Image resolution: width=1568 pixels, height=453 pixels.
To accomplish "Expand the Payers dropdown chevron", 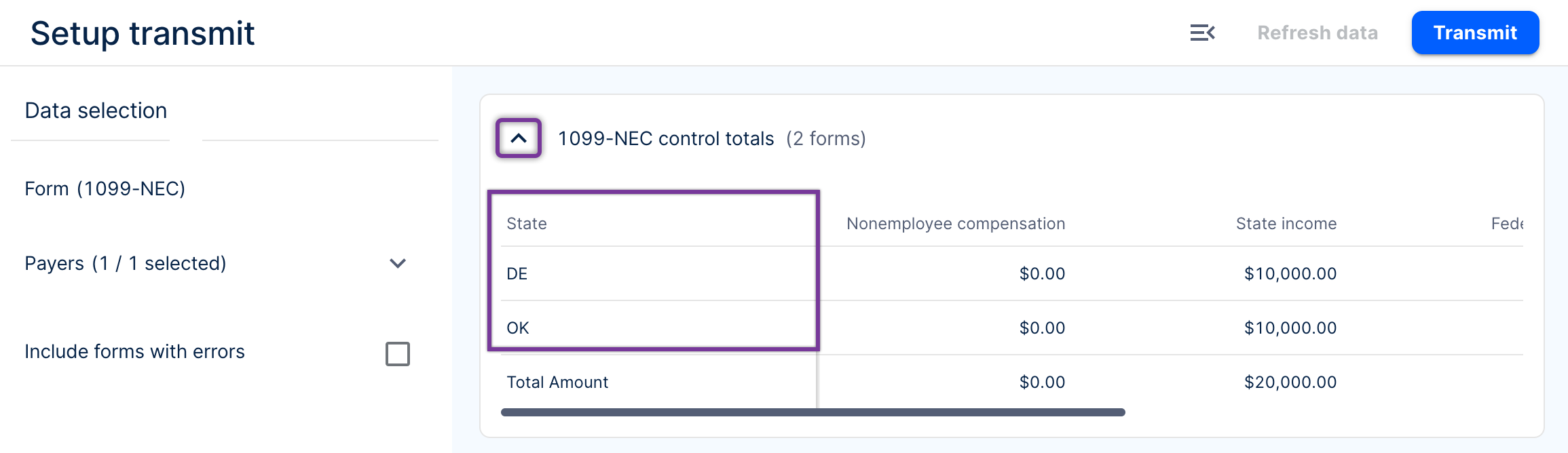I will coord(398,263).
